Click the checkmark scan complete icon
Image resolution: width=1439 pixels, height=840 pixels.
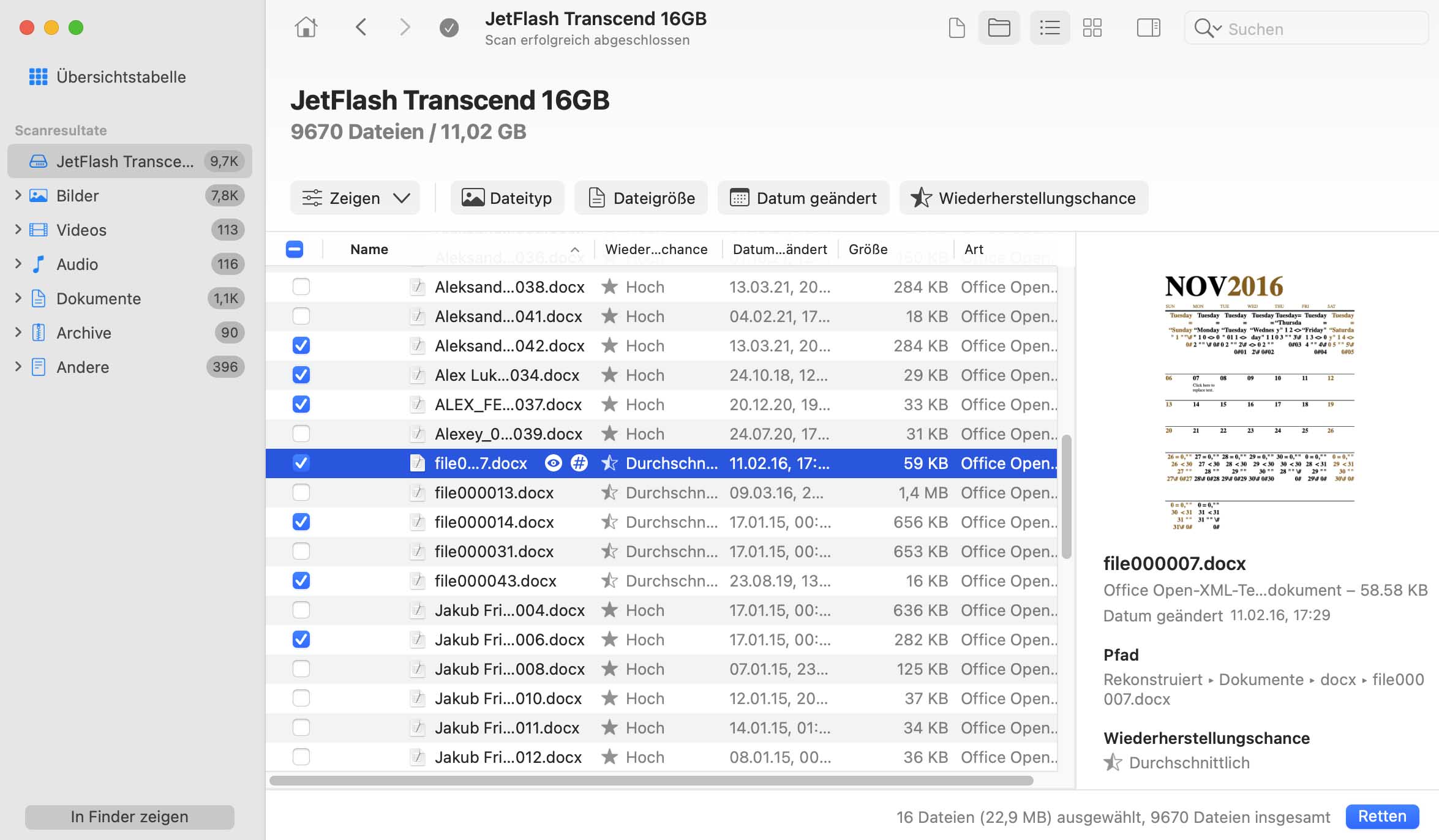coord(449,27)
